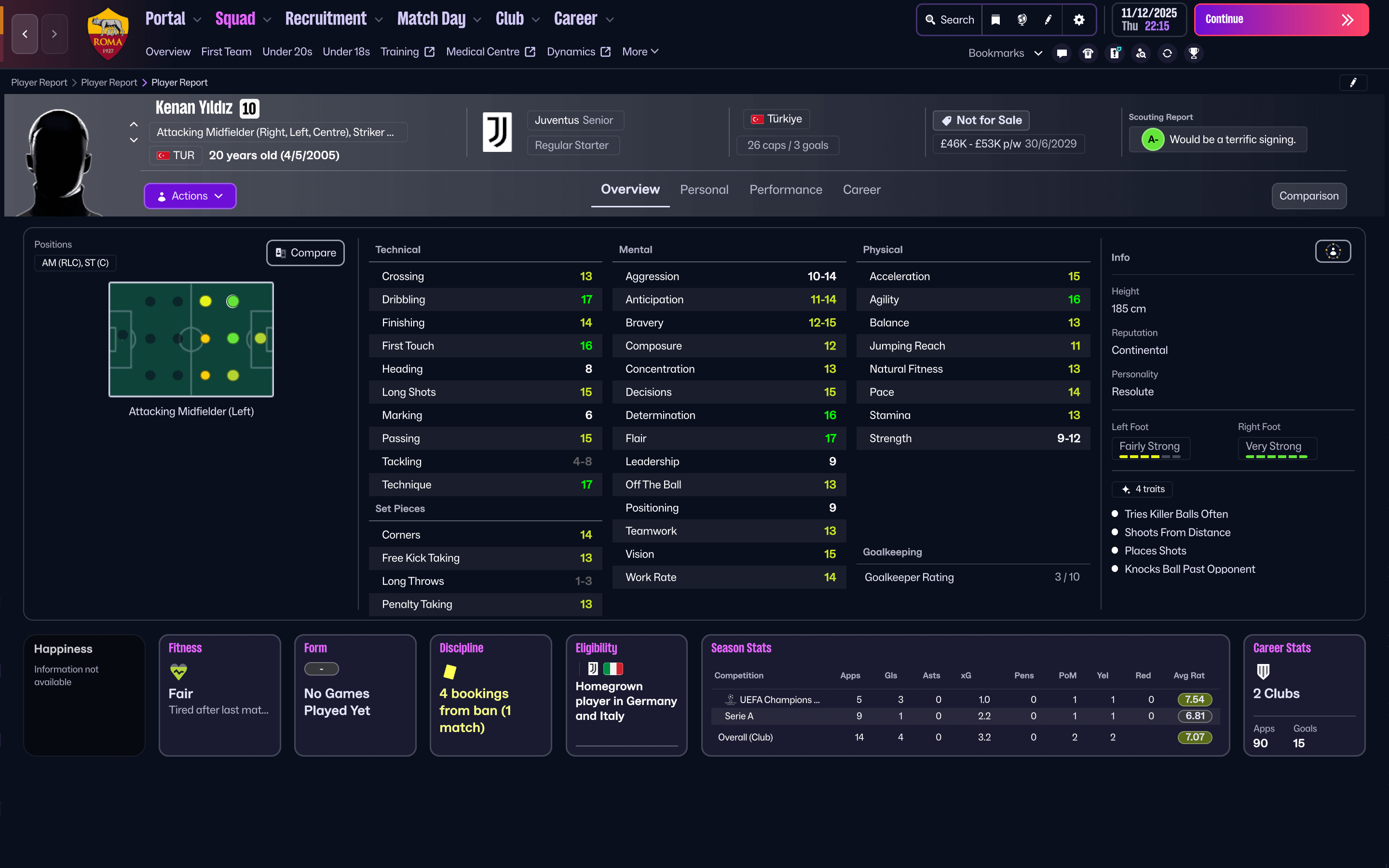
Task: Click the pencil edit icon below bookmarks
Action: pyautogui.click(x=1353, y=82)
